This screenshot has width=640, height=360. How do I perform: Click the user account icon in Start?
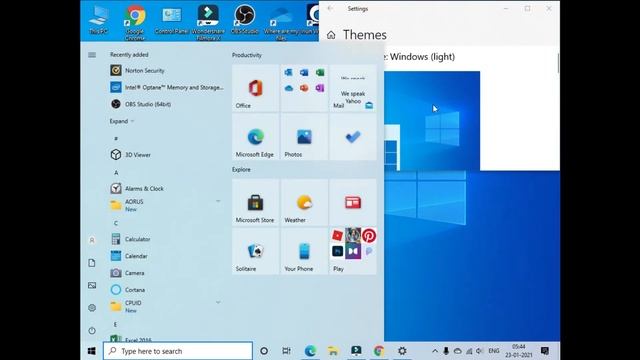click(92, 240)
